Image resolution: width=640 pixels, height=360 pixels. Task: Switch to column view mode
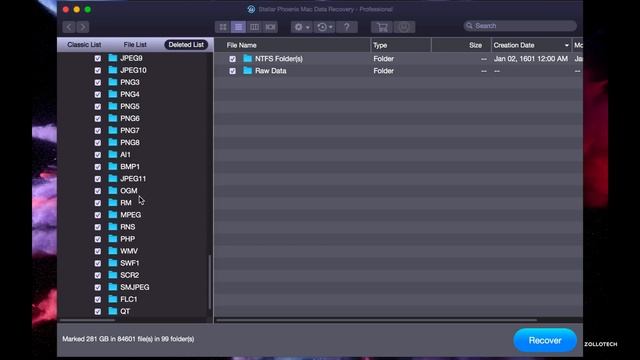click(x=254, y=27)
